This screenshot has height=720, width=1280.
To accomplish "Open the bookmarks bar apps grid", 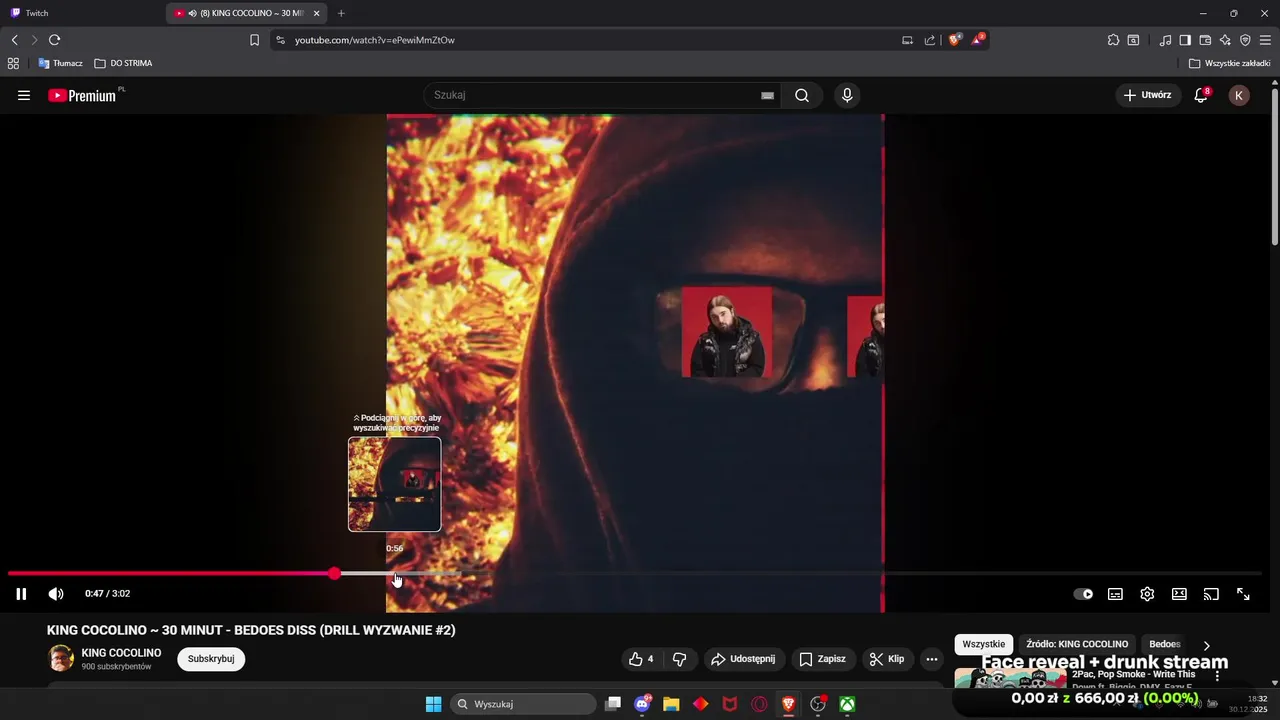I will 13,63.
